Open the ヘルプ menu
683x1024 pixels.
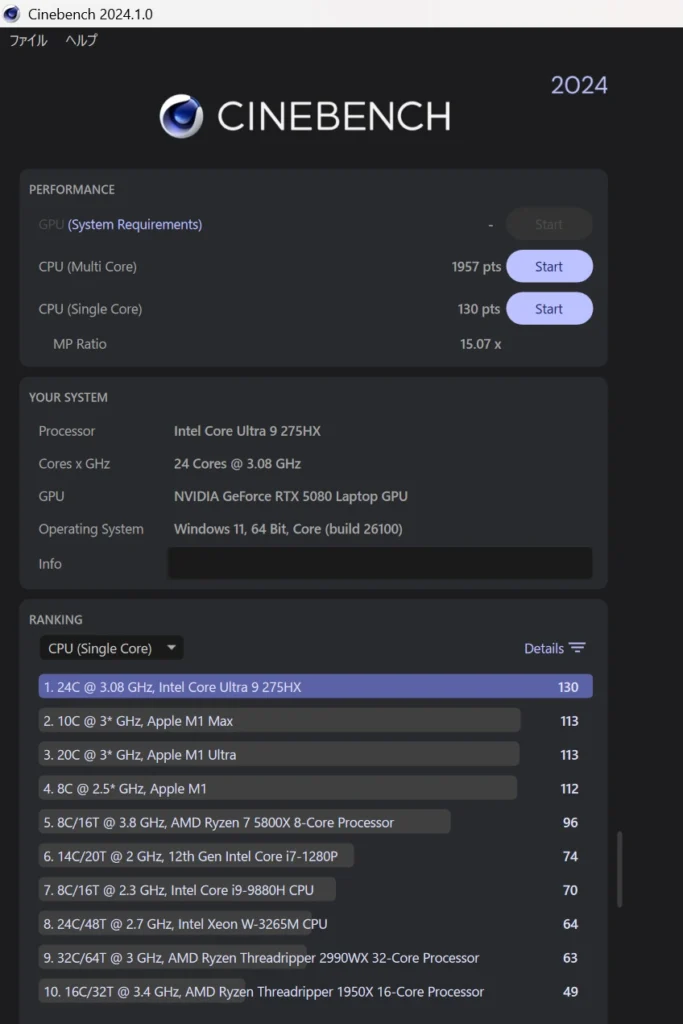tap(81, 41)
